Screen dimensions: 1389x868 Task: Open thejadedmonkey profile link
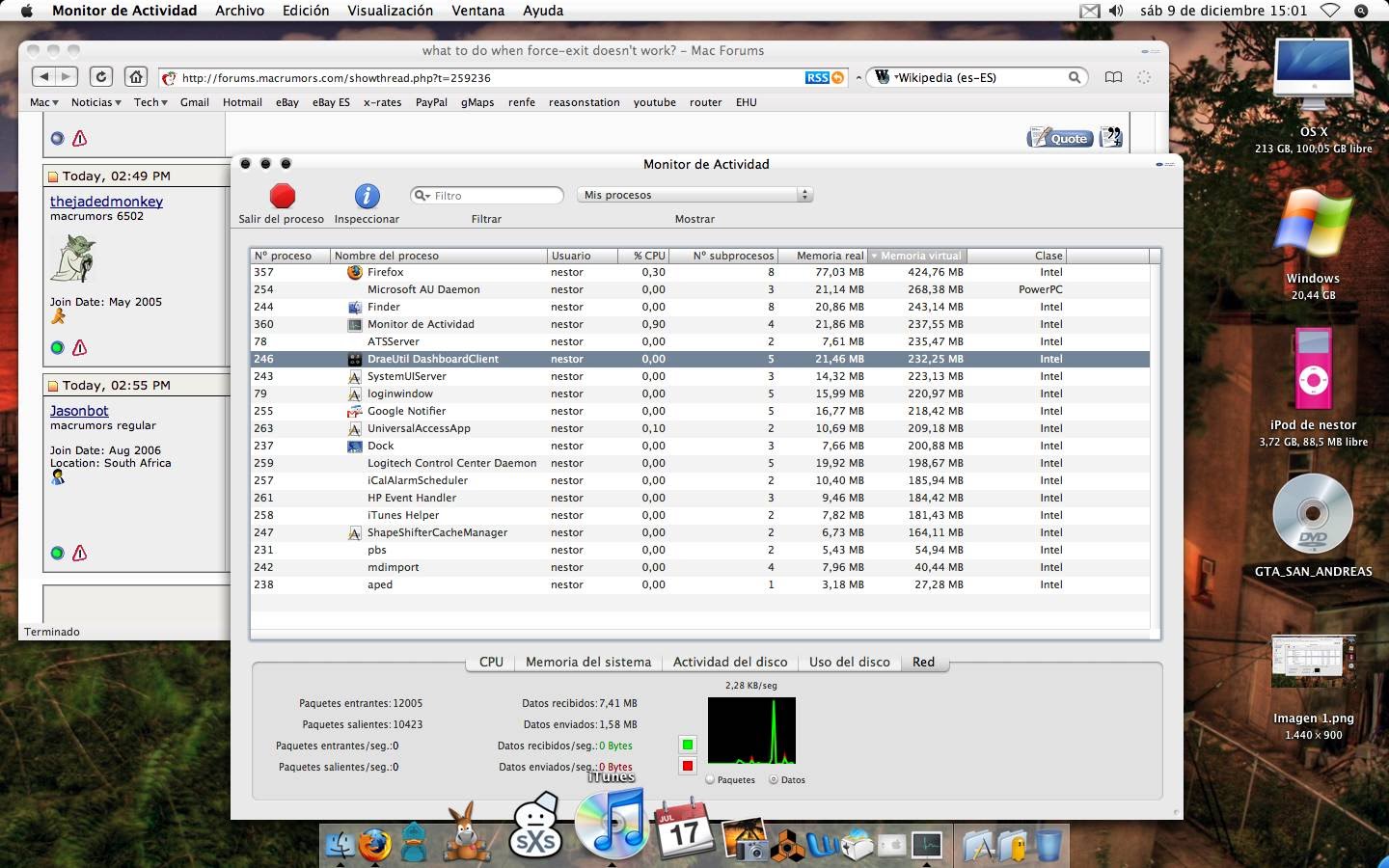coord(106,202)
